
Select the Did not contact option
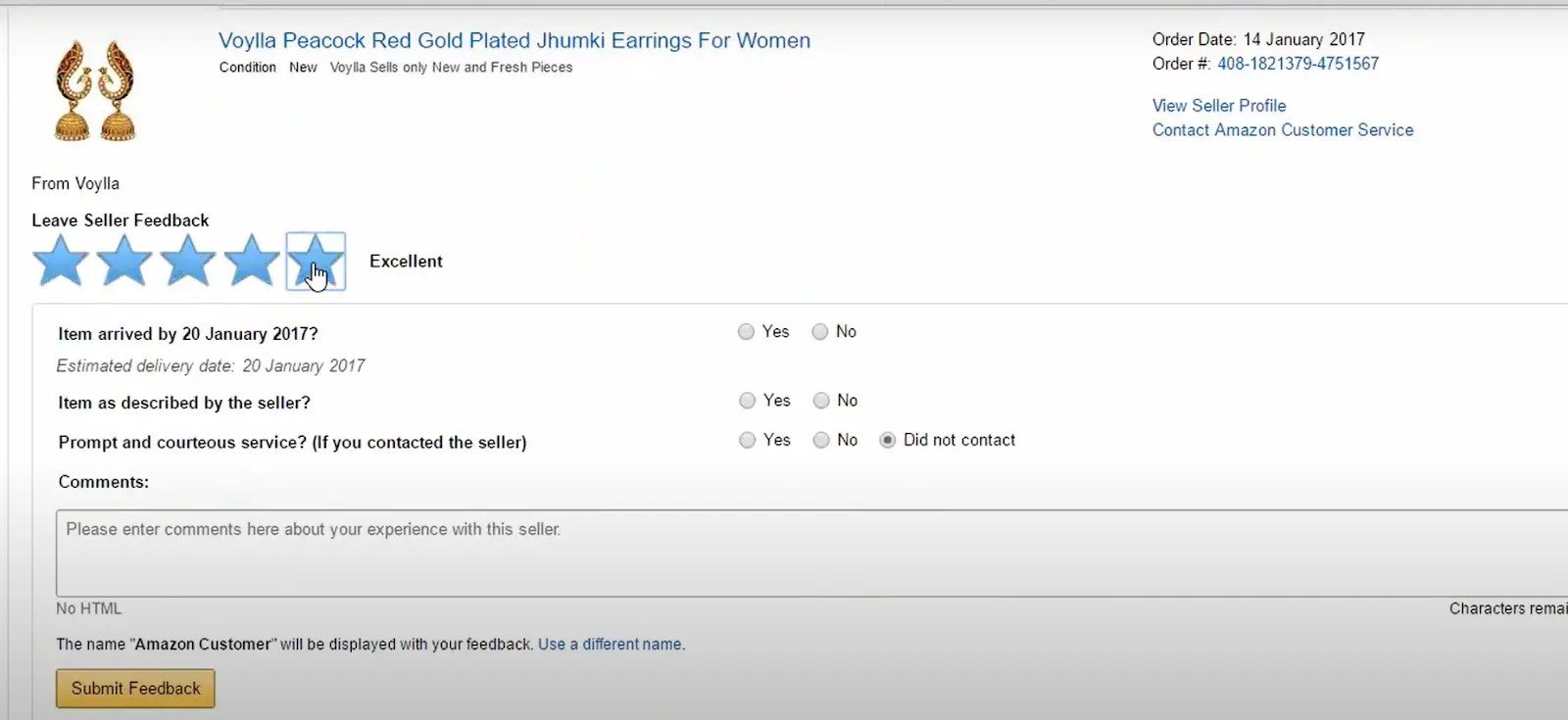(x=887, y=440)
